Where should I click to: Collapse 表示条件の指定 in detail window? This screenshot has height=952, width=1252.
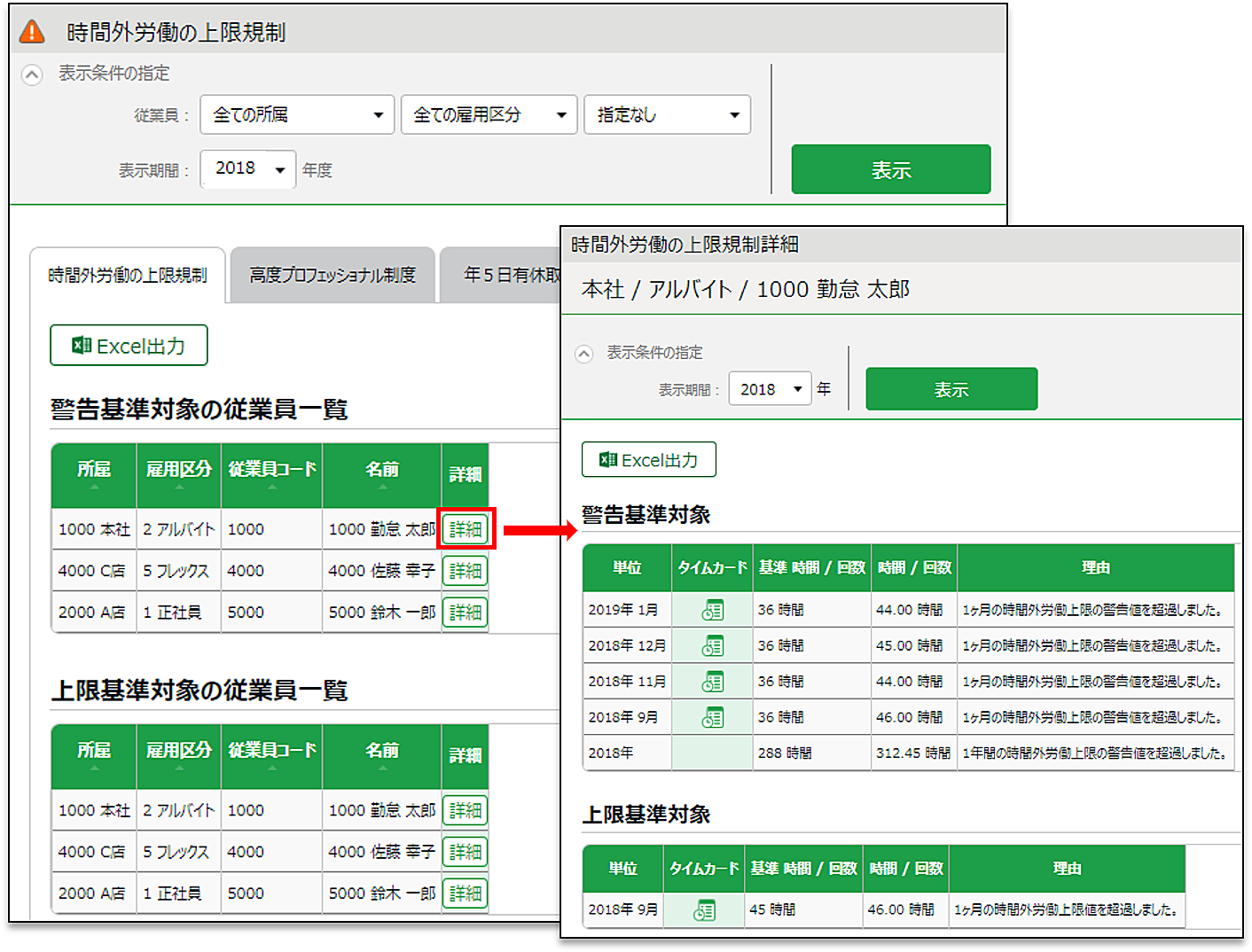click(583, 354)
